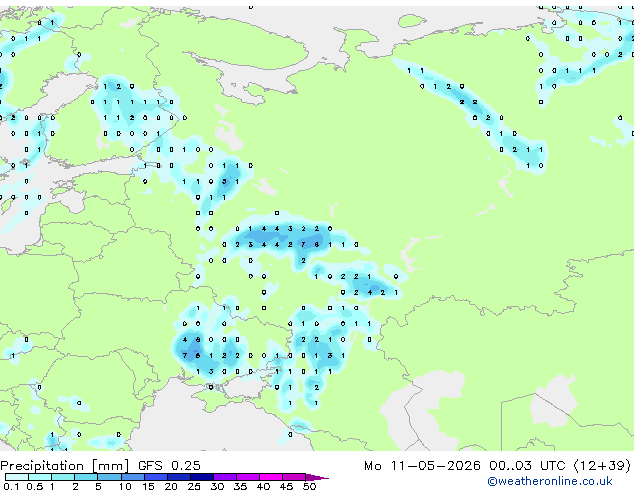
Task: Click the '45' legend scale label
Action: [286, 486]
